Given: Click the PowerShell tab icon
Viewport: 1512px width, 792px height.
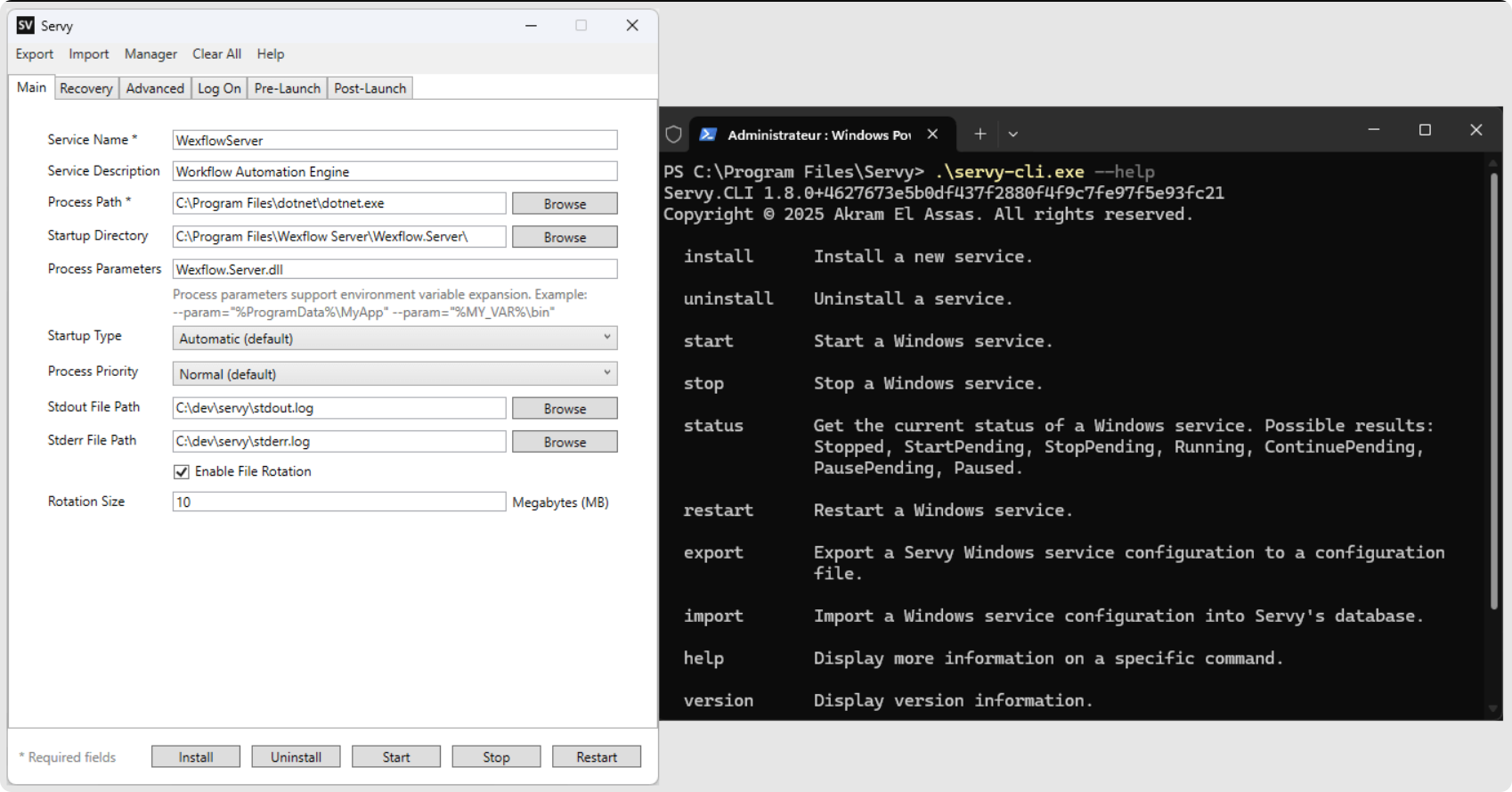Looking at the screenshot, I should [x=708, y=135].
